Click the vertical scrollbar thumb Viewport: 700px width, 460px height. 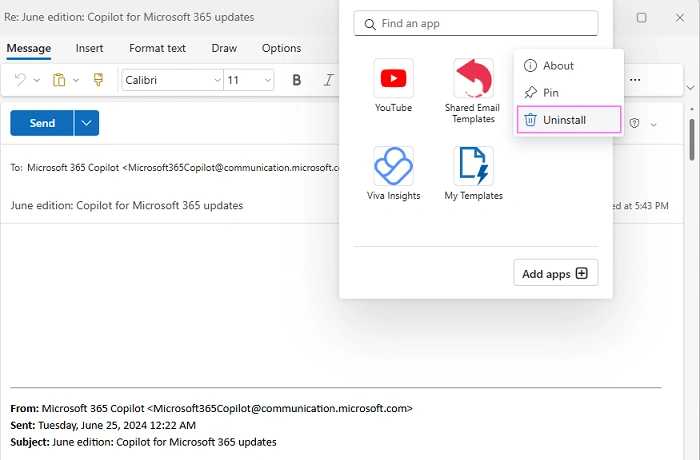[x=692, y=139]
